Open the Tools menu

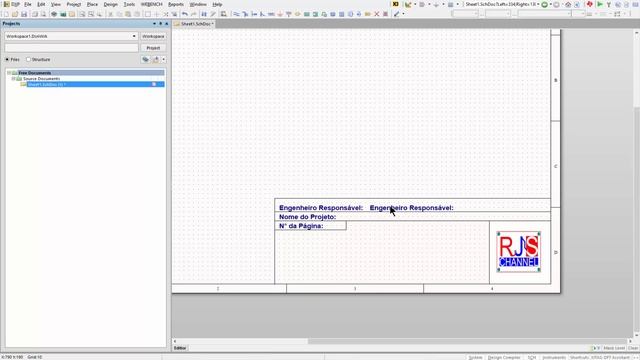129,4
